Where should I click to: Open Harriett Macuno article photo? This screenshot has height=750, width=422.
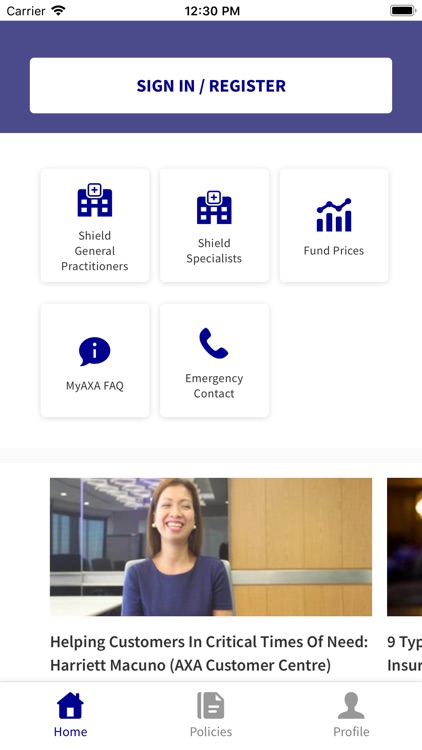coord(211,547)
